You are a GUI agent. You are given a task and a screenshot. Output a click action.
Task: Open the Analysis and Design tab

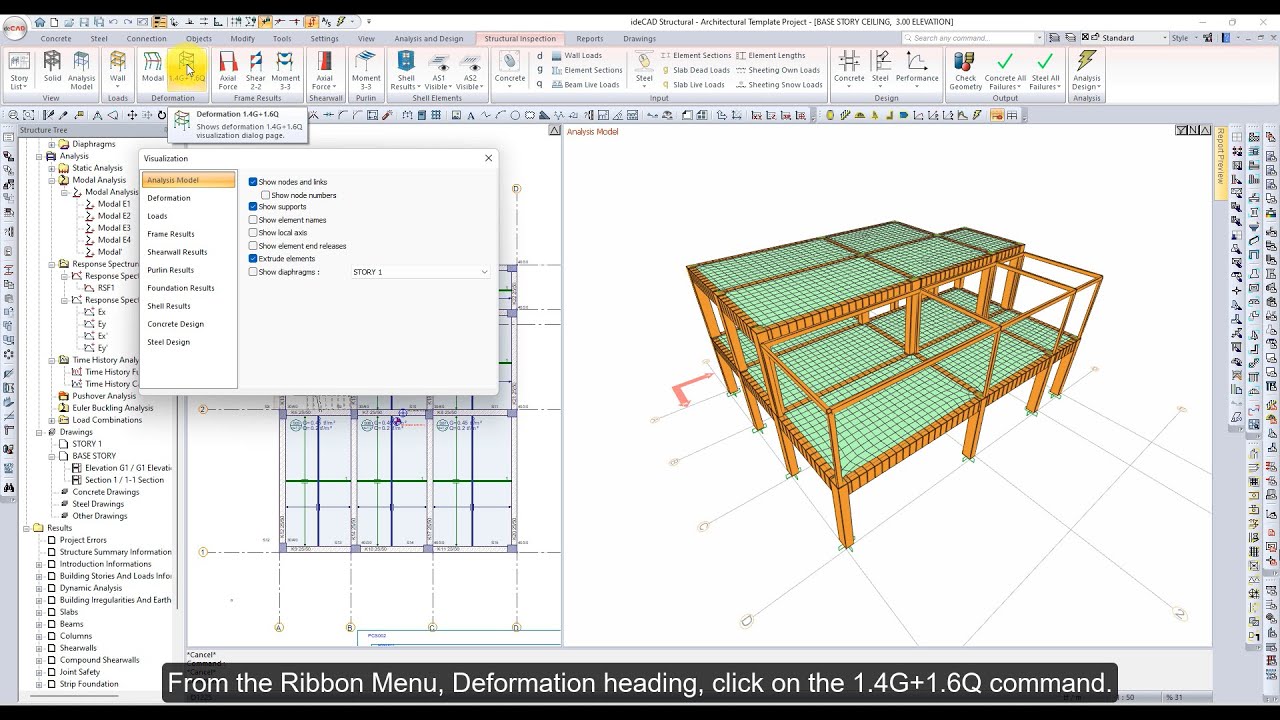tap(429, 39)
